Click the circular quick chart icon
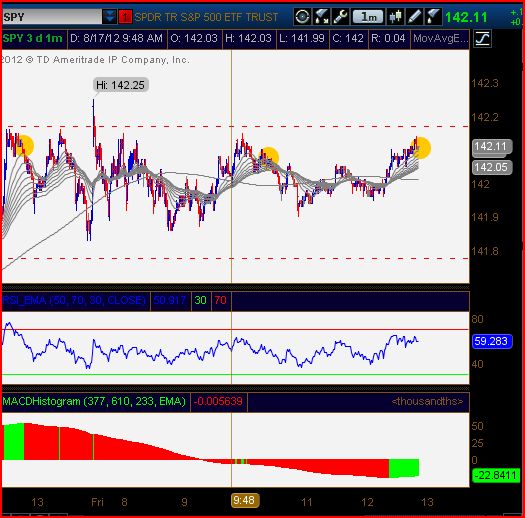 pos(302,17)
